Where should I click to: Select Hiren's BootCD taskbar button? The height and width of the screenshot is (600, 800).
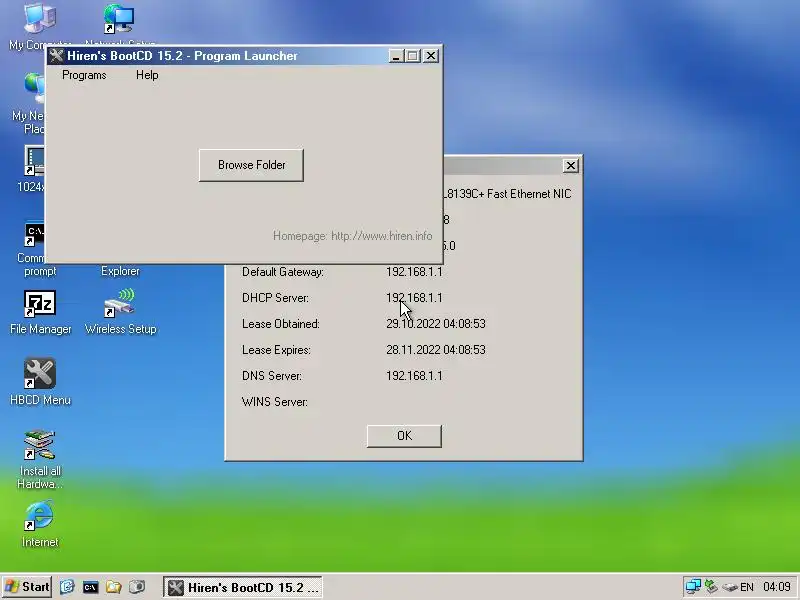(243, 587)
